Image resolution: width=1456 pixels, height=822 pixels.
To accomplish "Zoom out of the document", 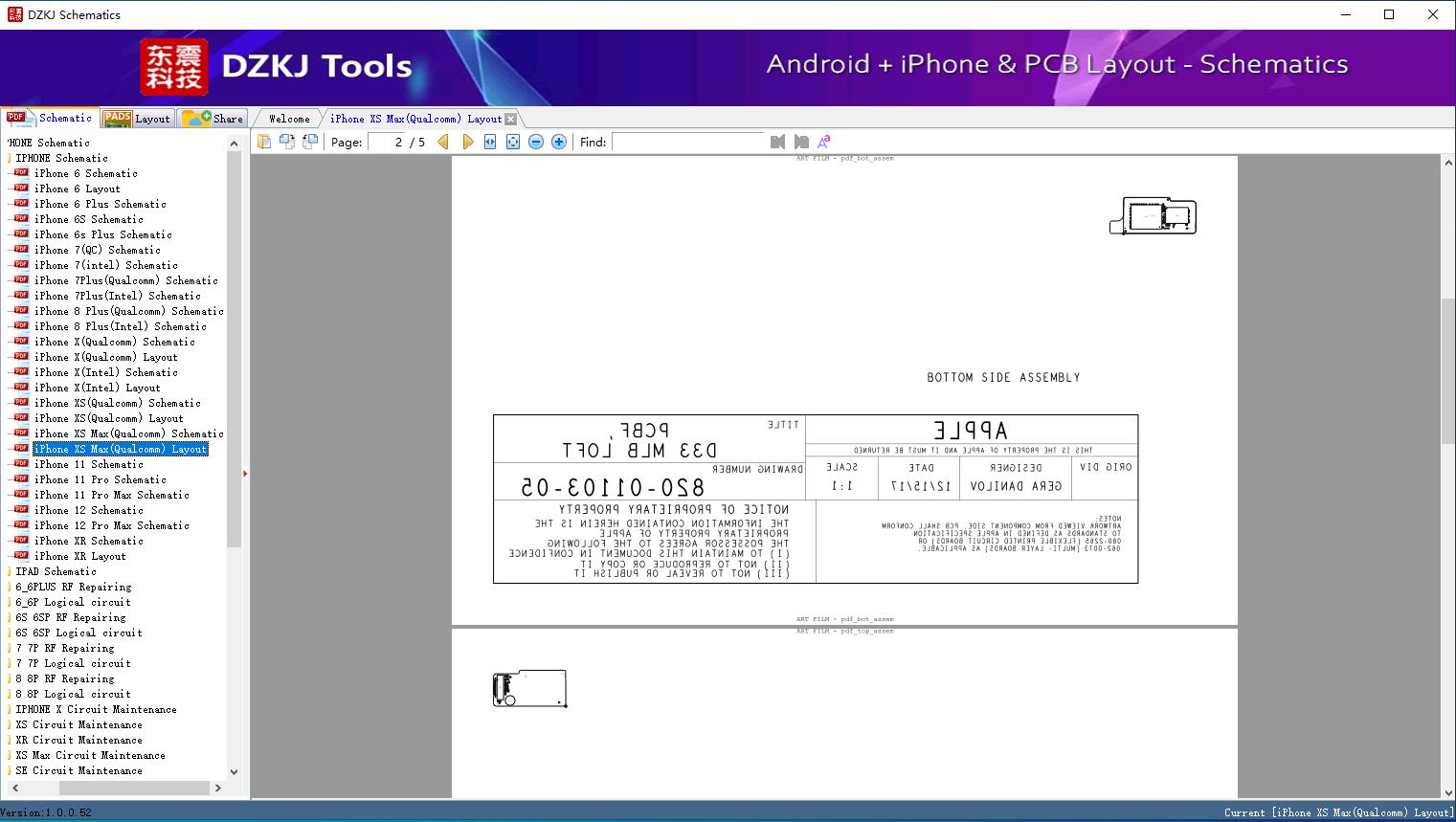I will 536,142.
